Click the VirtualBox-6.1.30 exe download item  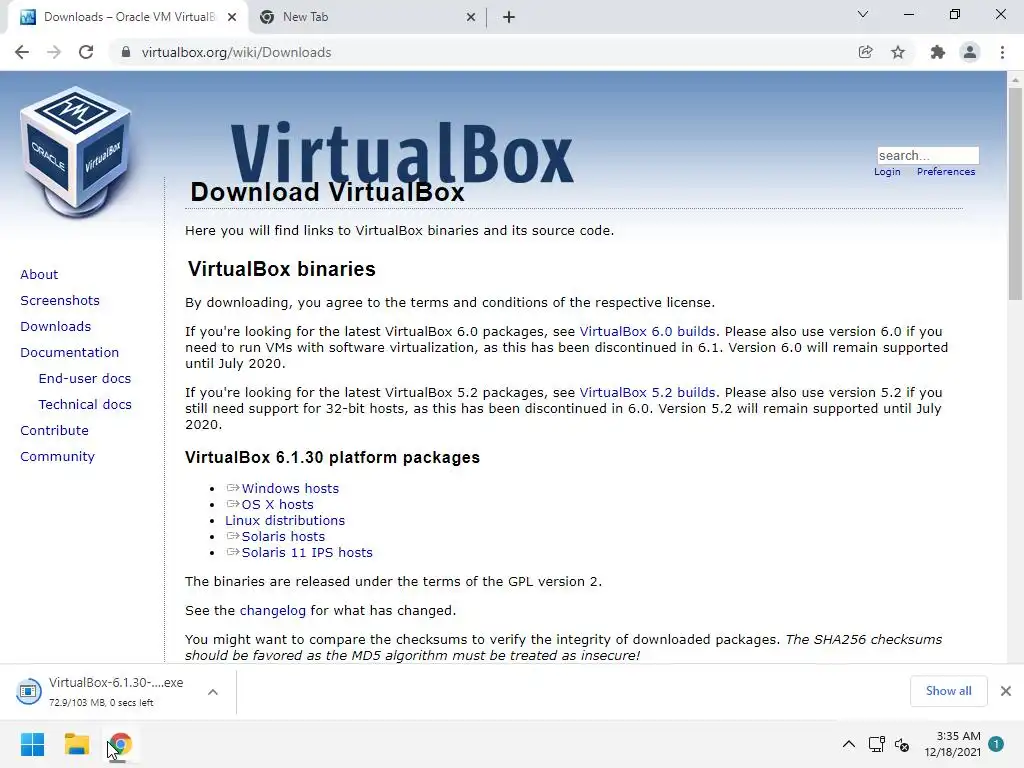click(x=116, y=691)
